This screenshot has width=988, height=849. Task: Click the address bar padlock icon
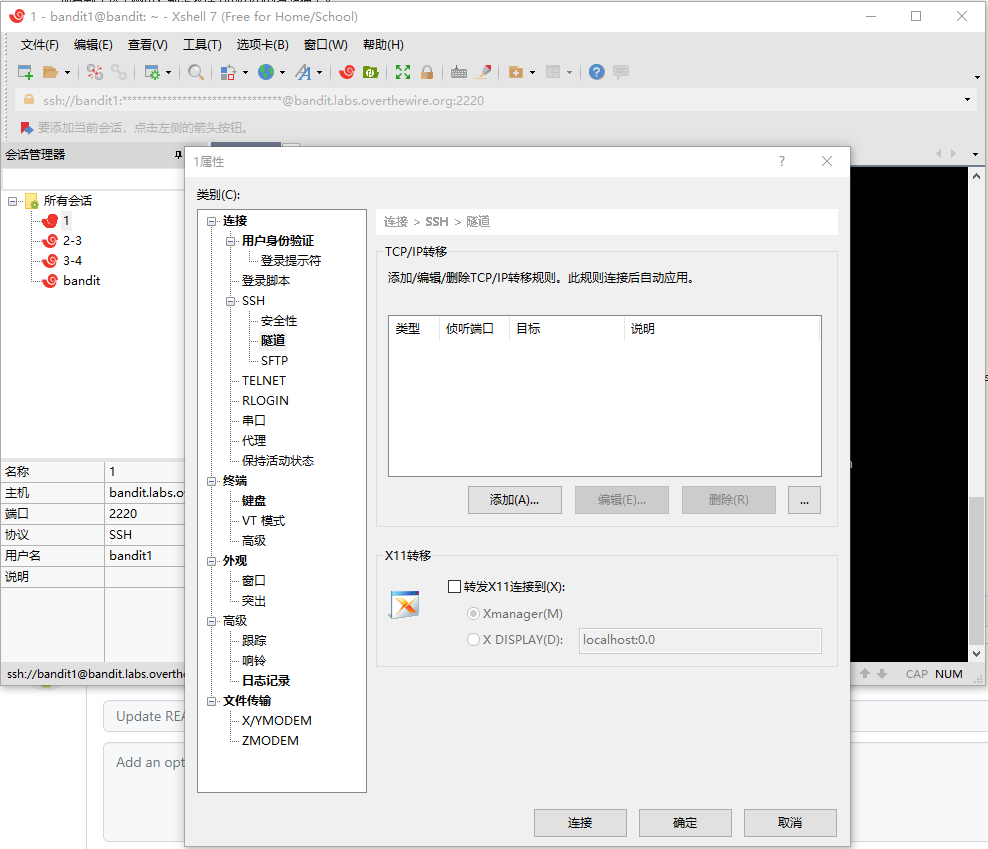(x=28, y=100)
